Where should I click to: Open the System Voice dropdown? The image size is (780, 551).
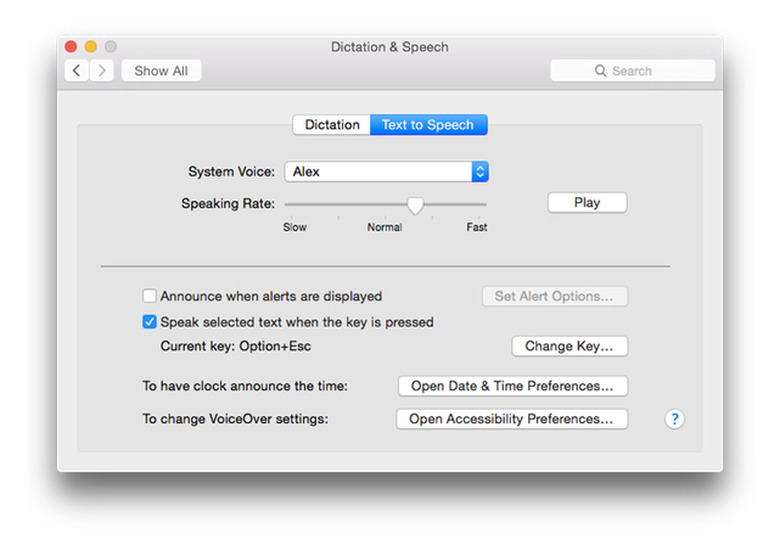point(387,172)
